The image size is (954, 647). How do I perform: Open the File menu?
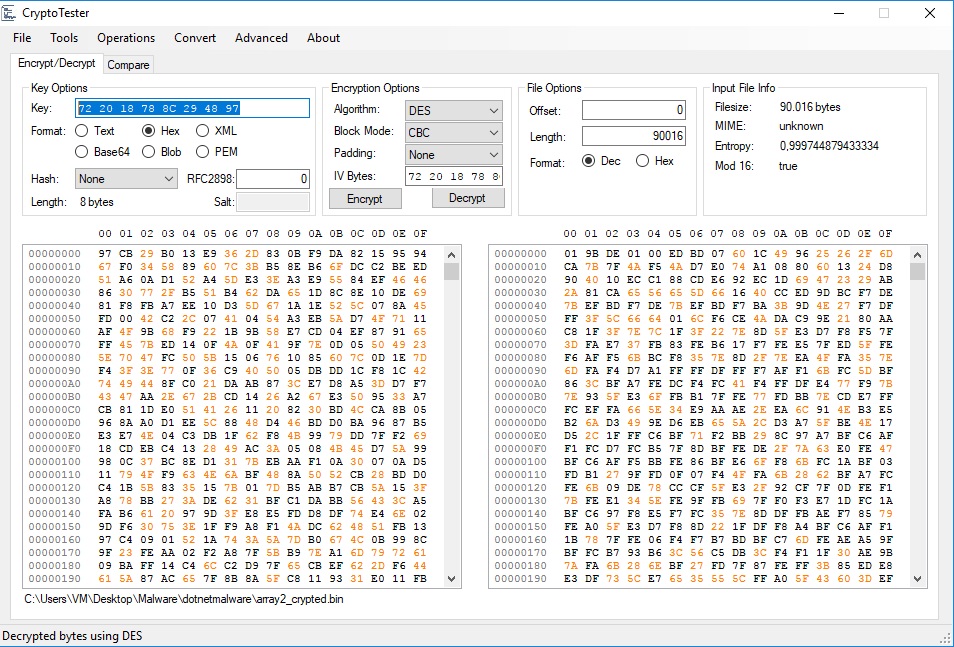tap(22, 38)
